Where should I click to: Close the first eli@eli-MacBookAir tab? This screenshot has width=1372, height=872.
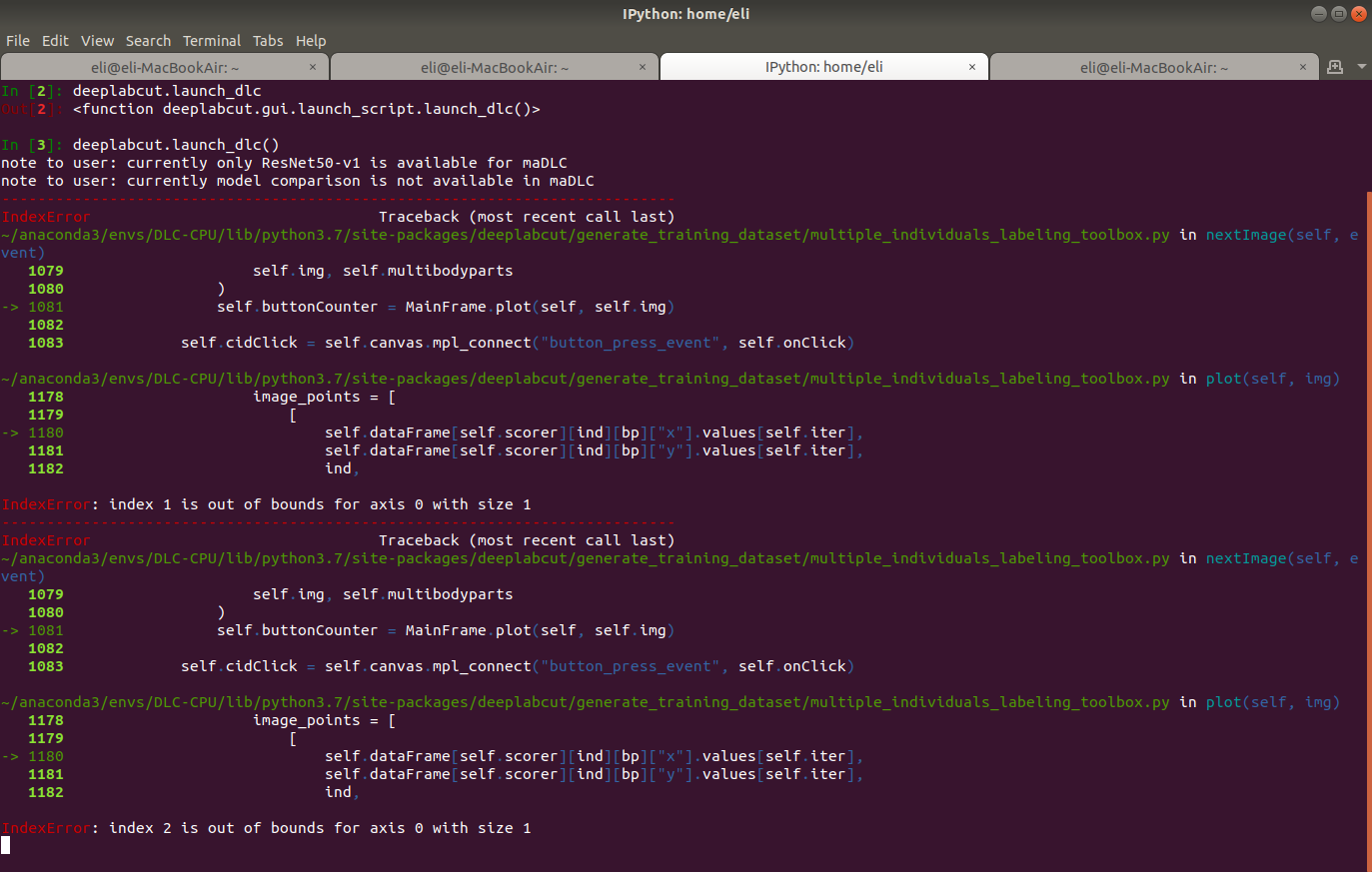[313, 66]
